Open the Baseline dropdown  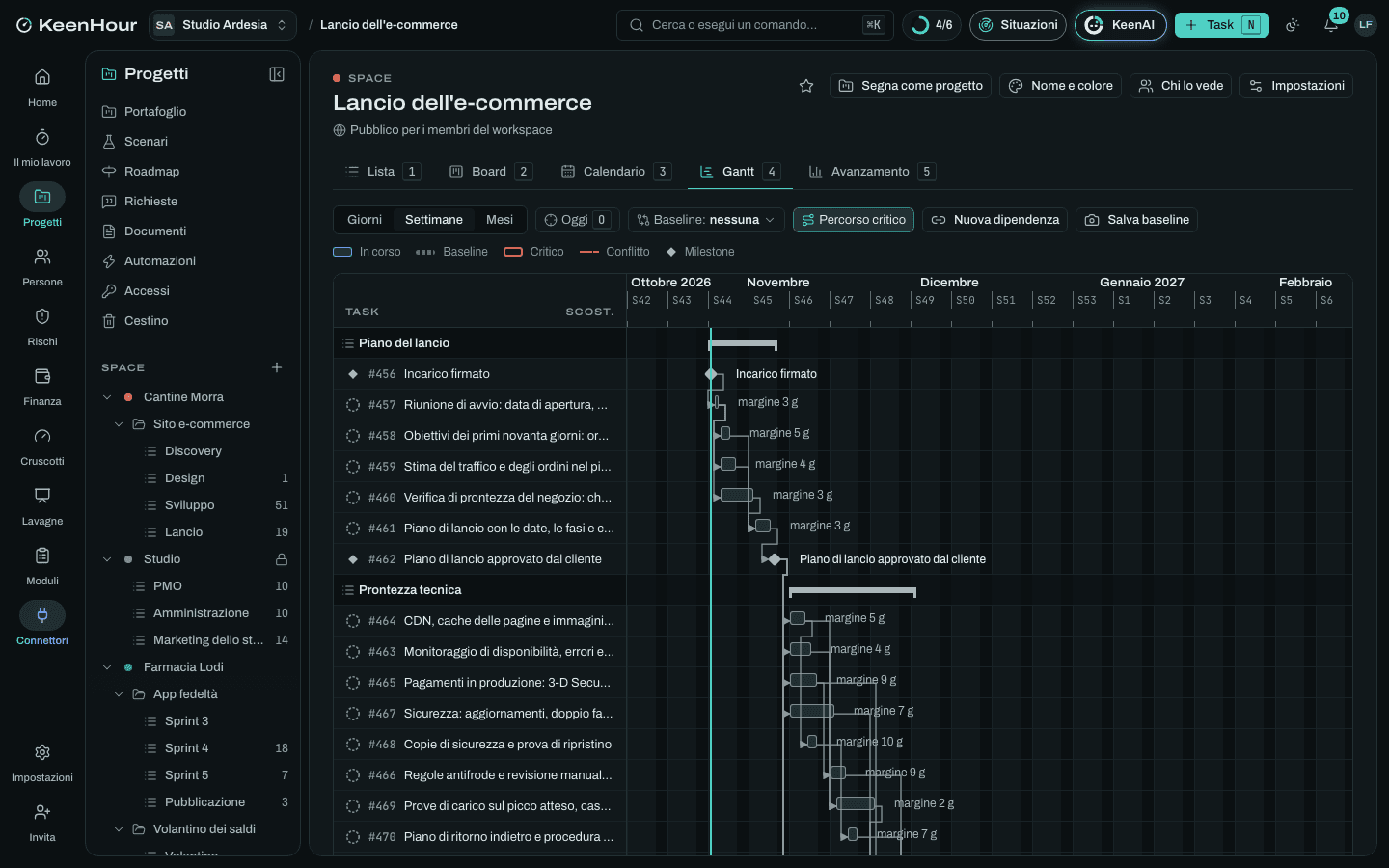[706, 220]
